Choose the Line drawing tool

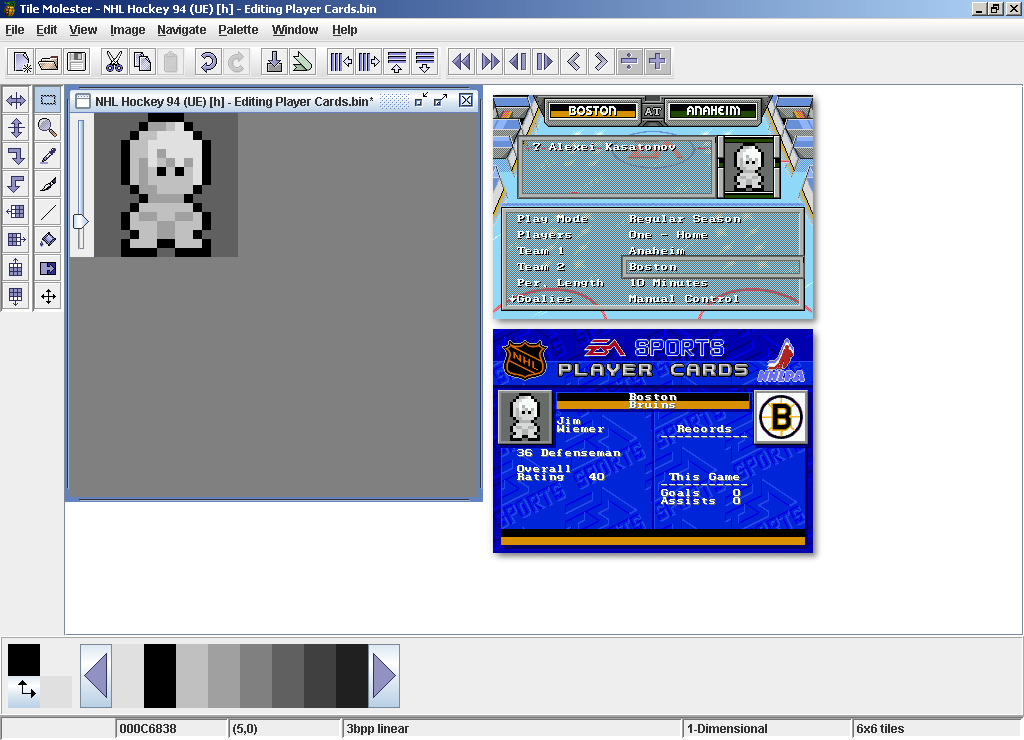tap(47, 211)
